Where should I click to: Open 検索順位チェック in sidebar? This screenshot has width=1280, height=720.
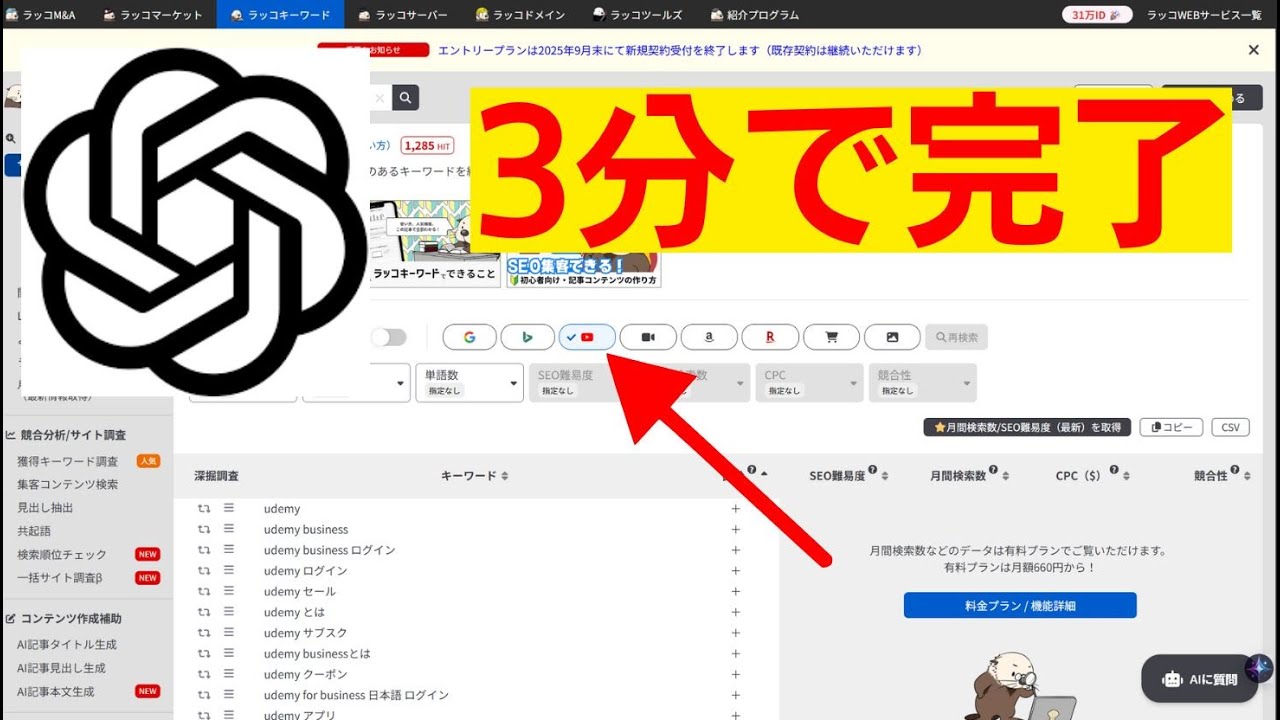pyautogui.click(x=61, y=554)
